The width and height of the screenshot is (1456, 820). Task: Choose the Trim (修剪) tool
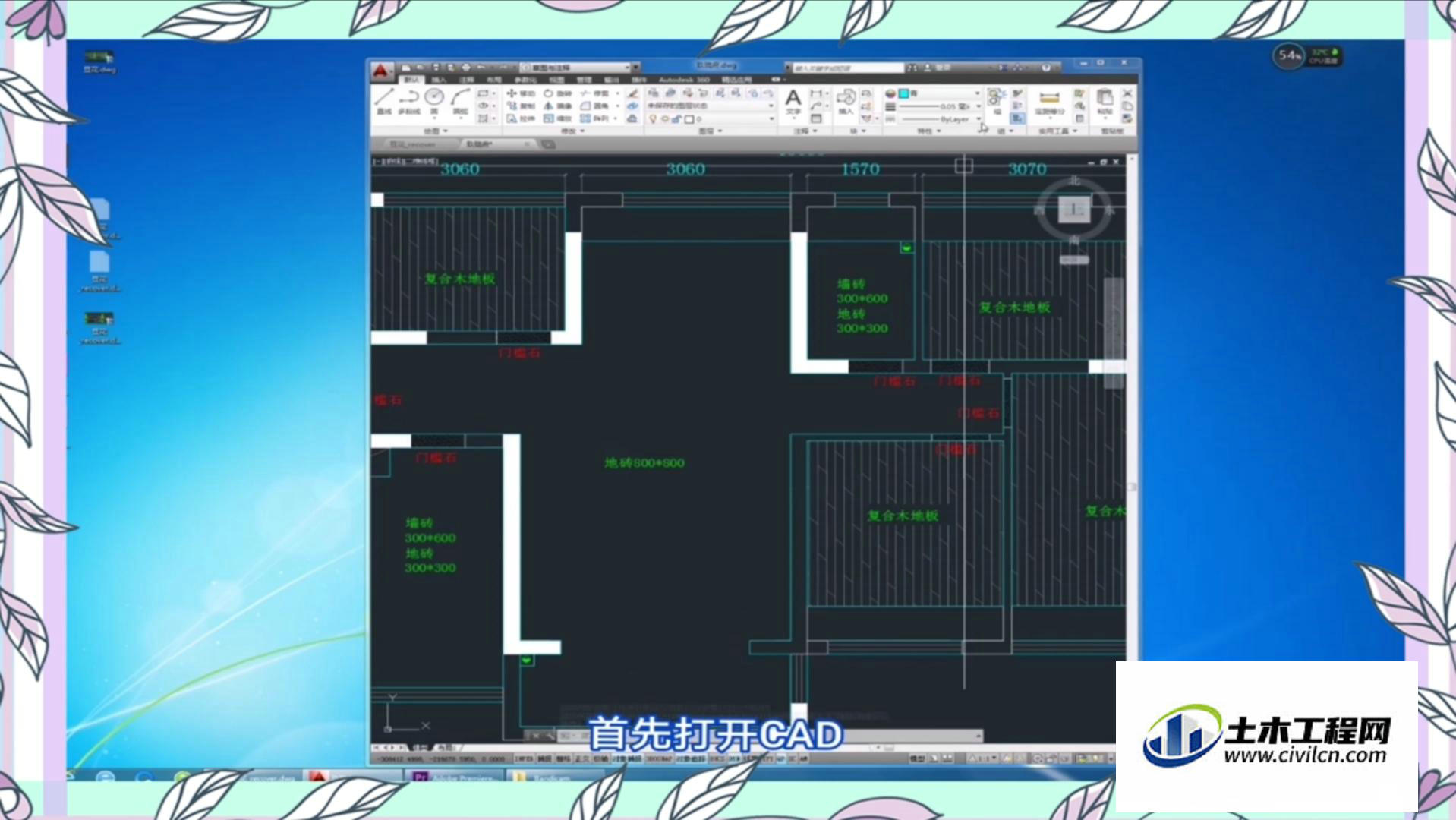[x=594, y=93]
